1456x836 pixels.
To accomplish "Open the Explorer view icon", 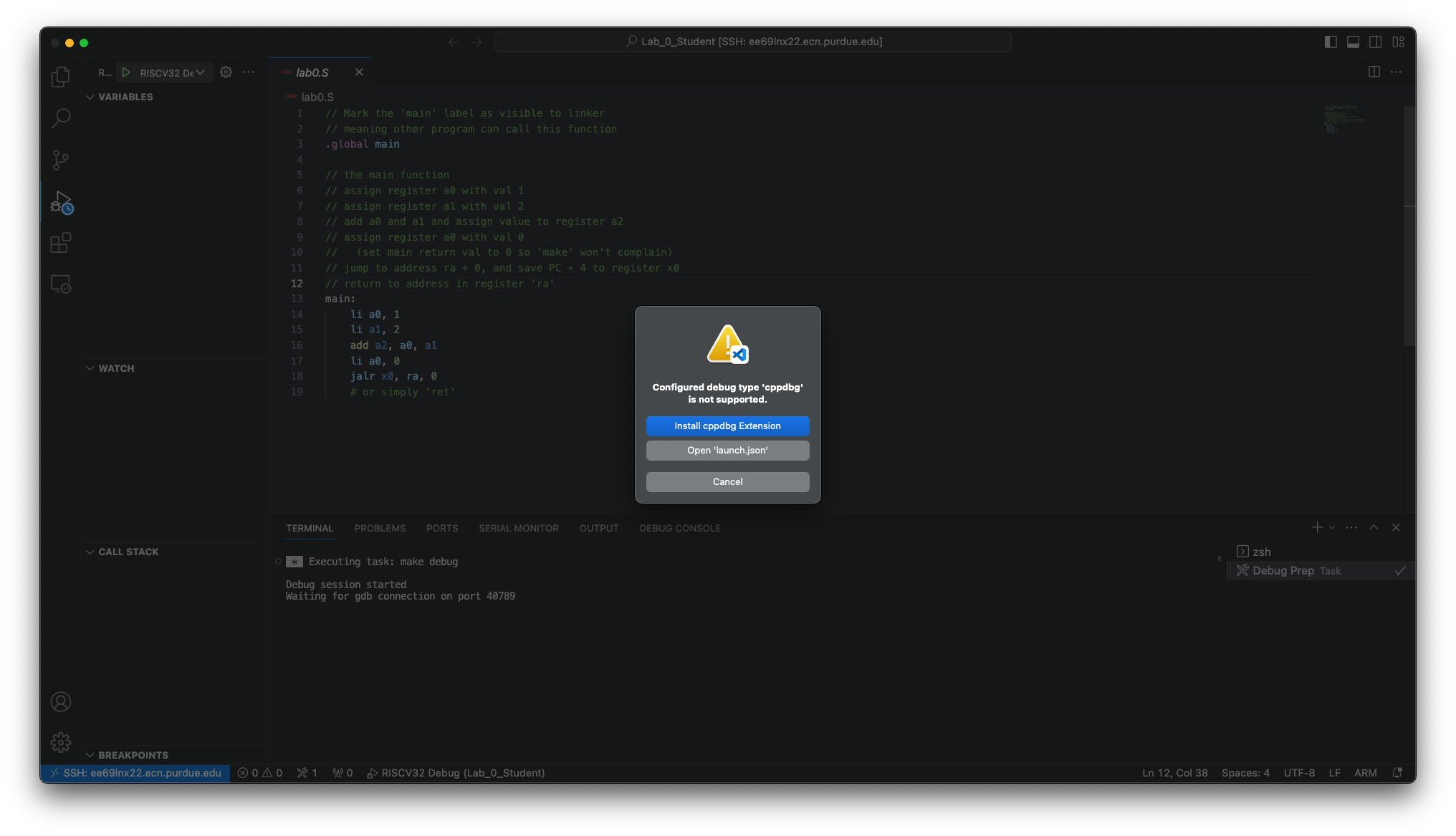I will tap(61, 77).
